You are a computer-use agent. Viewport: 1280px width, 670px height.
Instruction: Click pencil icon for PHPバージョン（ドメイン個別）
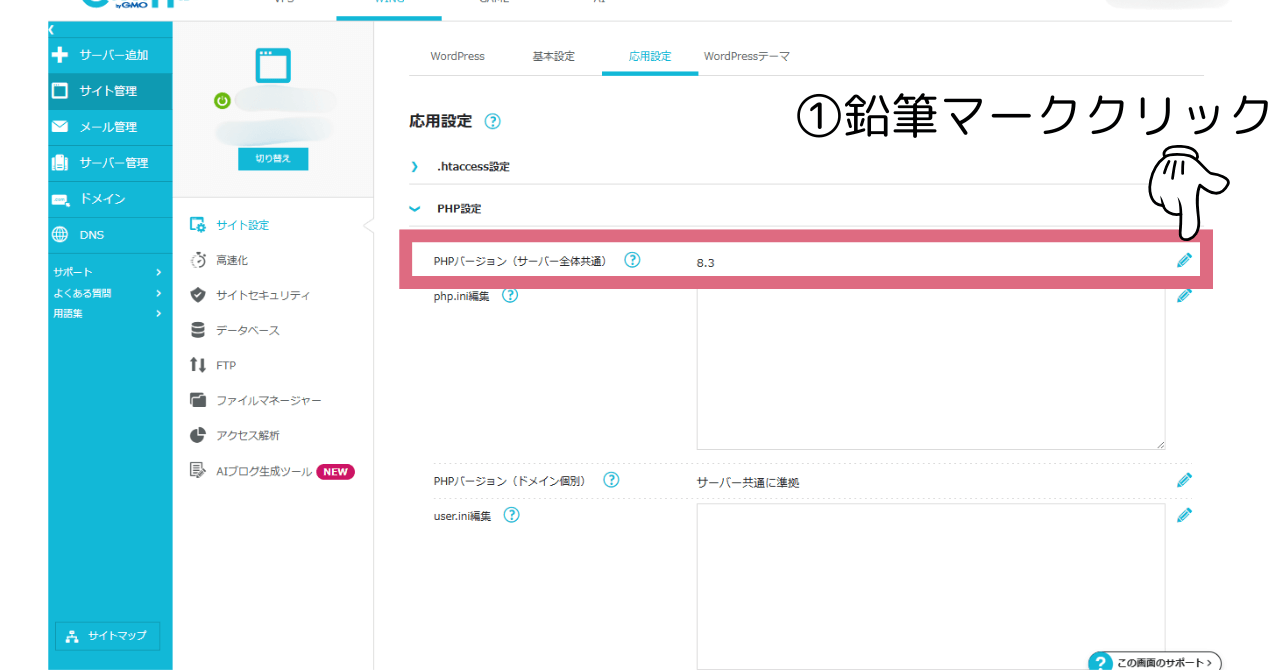click(1184, 480)
